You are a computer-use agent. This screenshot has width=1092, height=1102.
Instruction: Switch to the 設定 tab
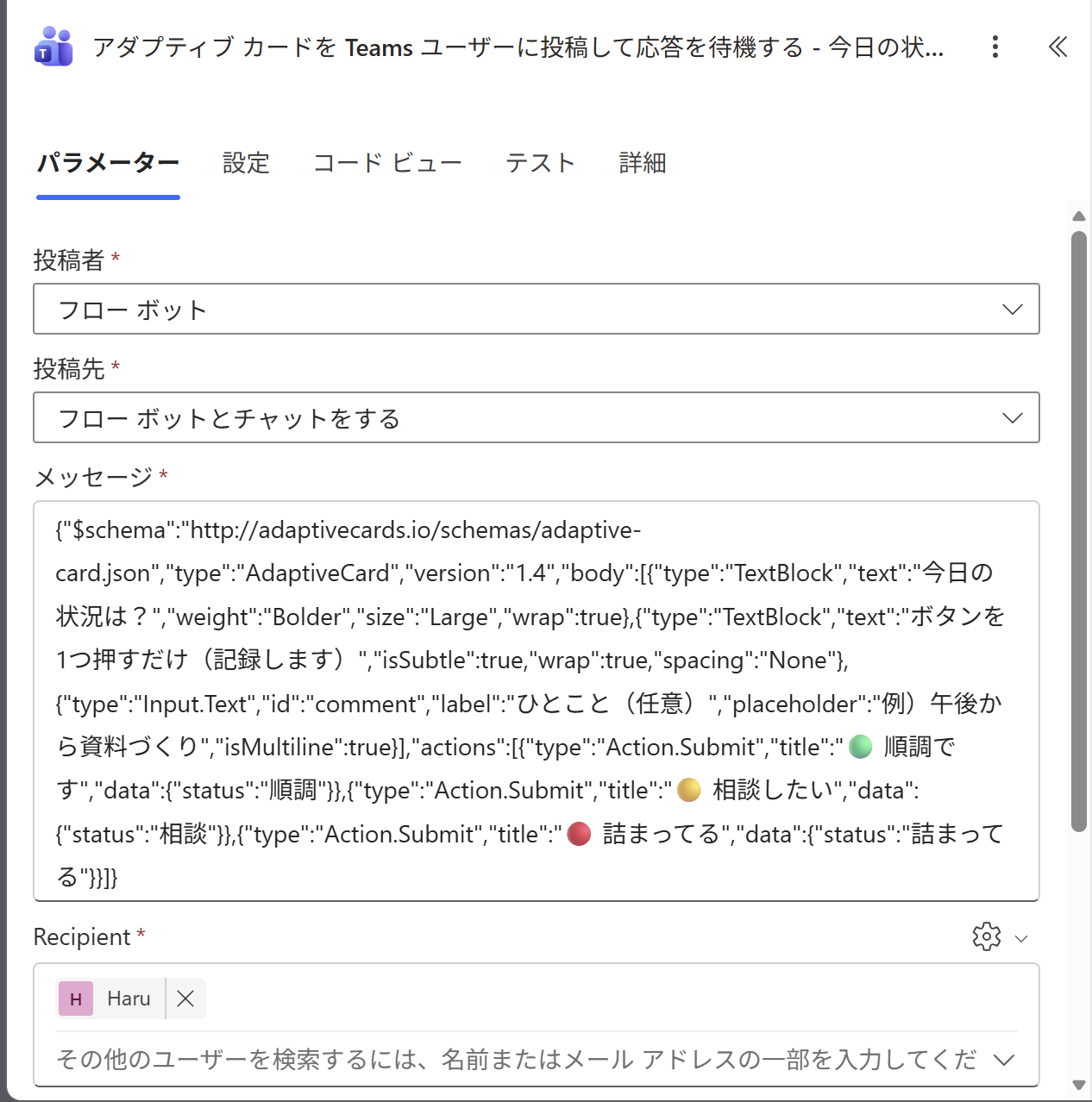click(246, 162)
